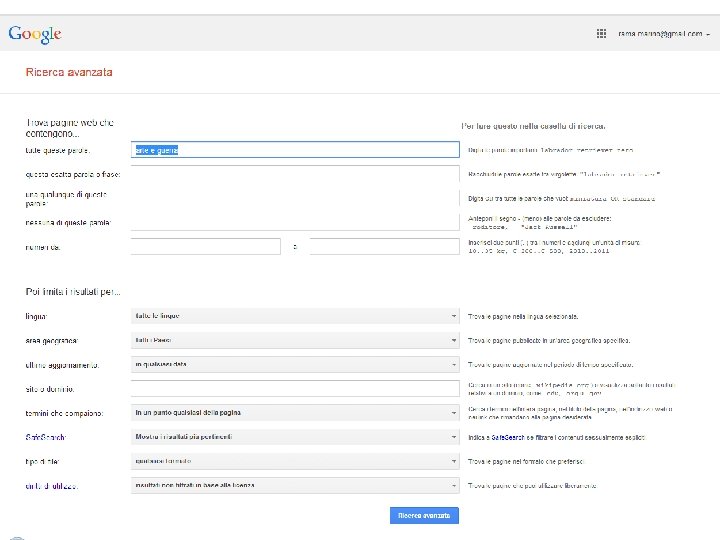720x540 pixels.
Task: Click the Google logo
Action: click(x=35, y=34)
